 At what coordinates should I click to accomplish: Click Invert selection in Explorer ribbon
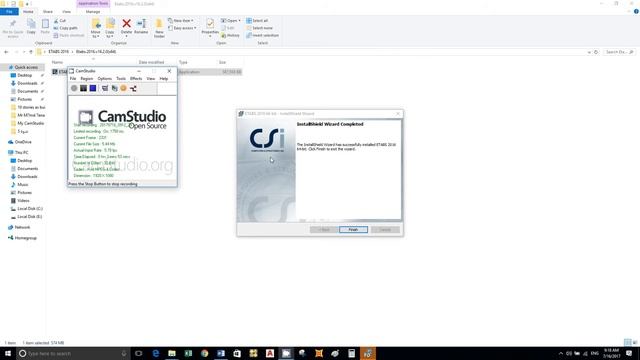pyautogui.click(x=262, y=36)
